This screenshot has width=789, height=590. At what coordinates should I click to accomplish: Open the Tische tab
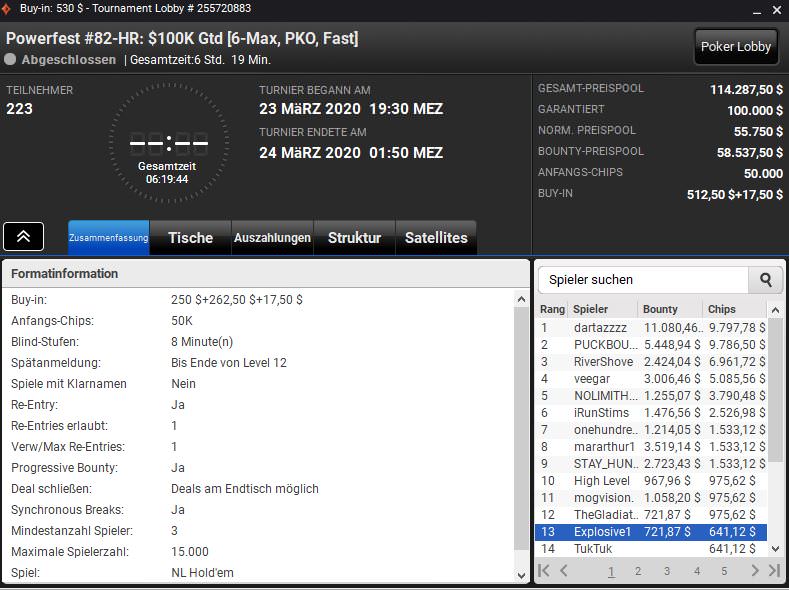tap(190, 238)
